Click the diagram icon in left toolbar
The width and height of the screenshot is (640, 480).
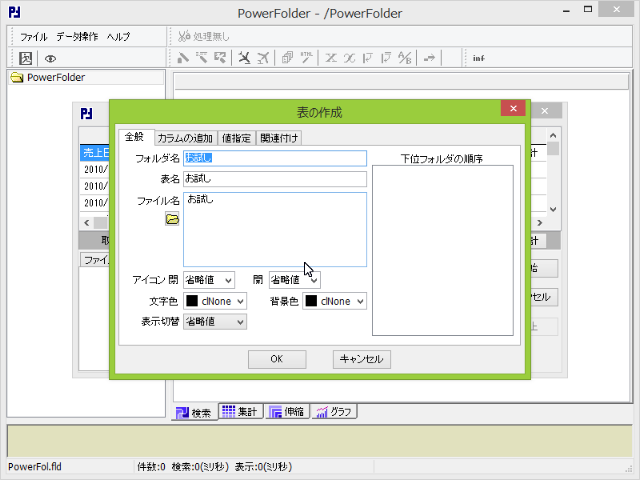coord(25,58)
